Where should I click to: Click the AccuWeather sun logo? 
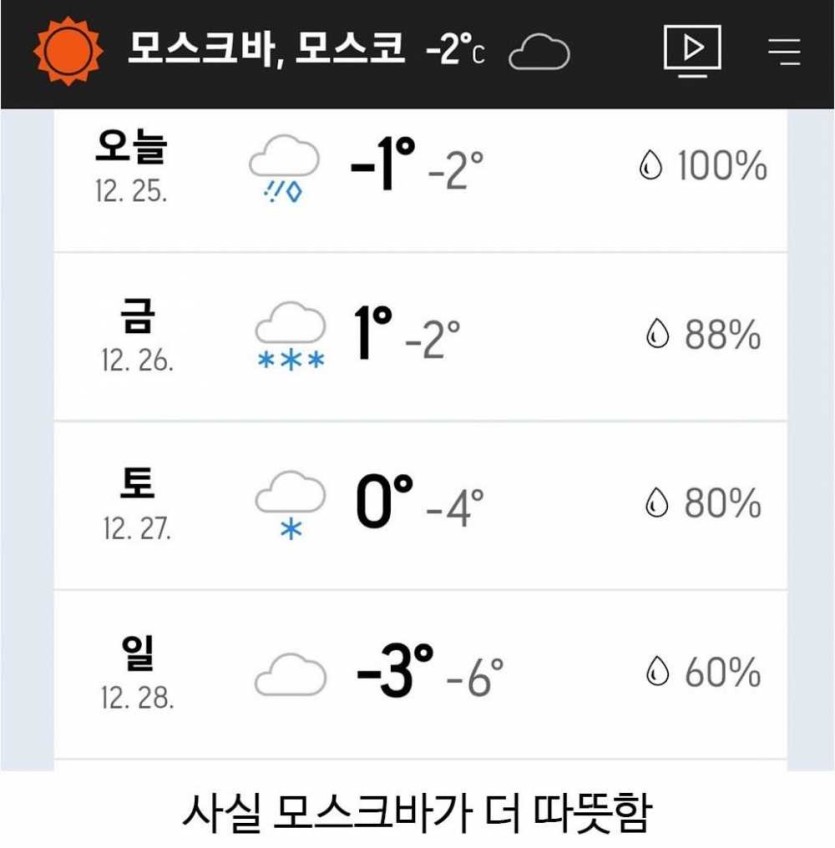pos(68,50)
